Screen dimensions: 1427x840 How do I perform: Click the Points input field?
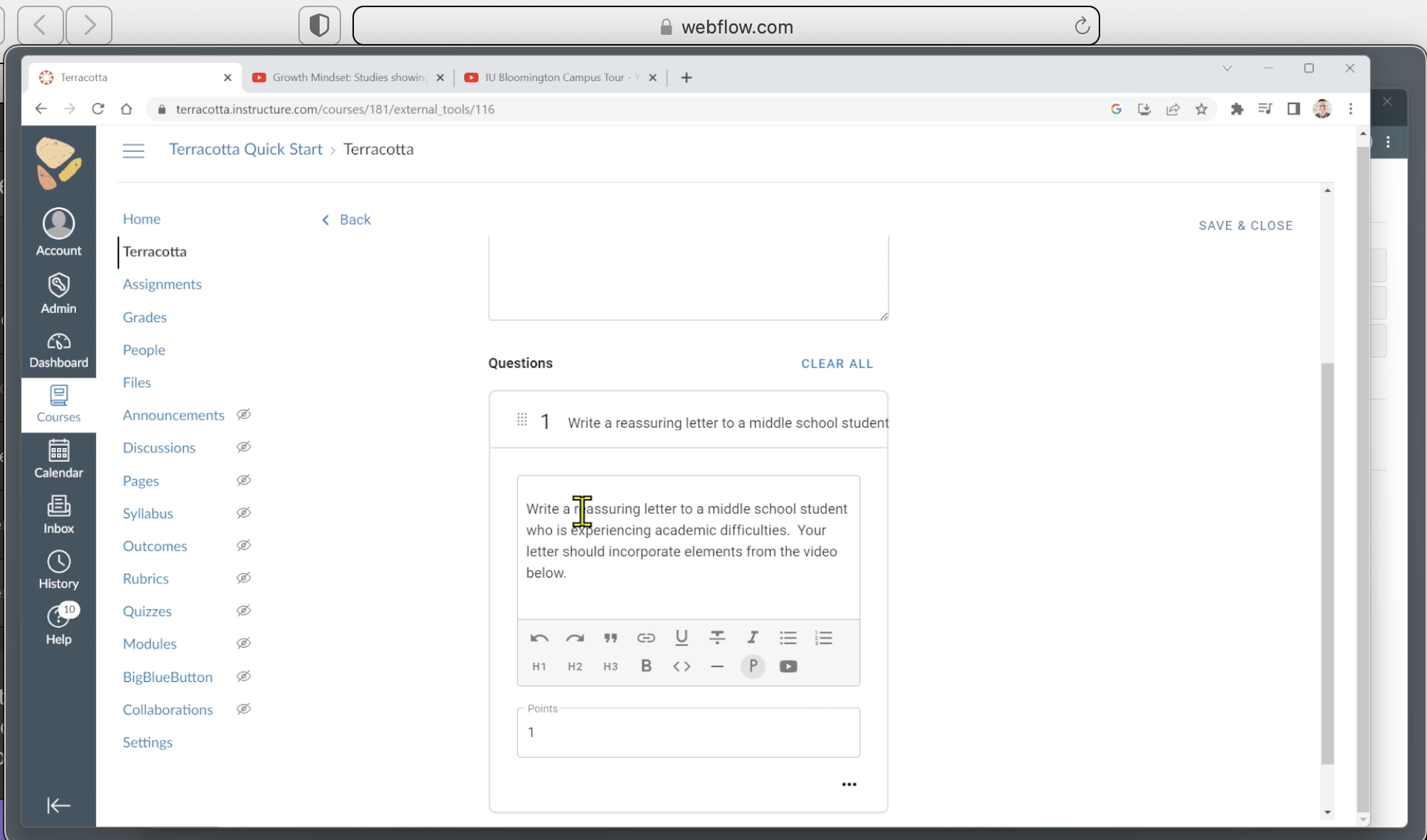click(688, 732)
